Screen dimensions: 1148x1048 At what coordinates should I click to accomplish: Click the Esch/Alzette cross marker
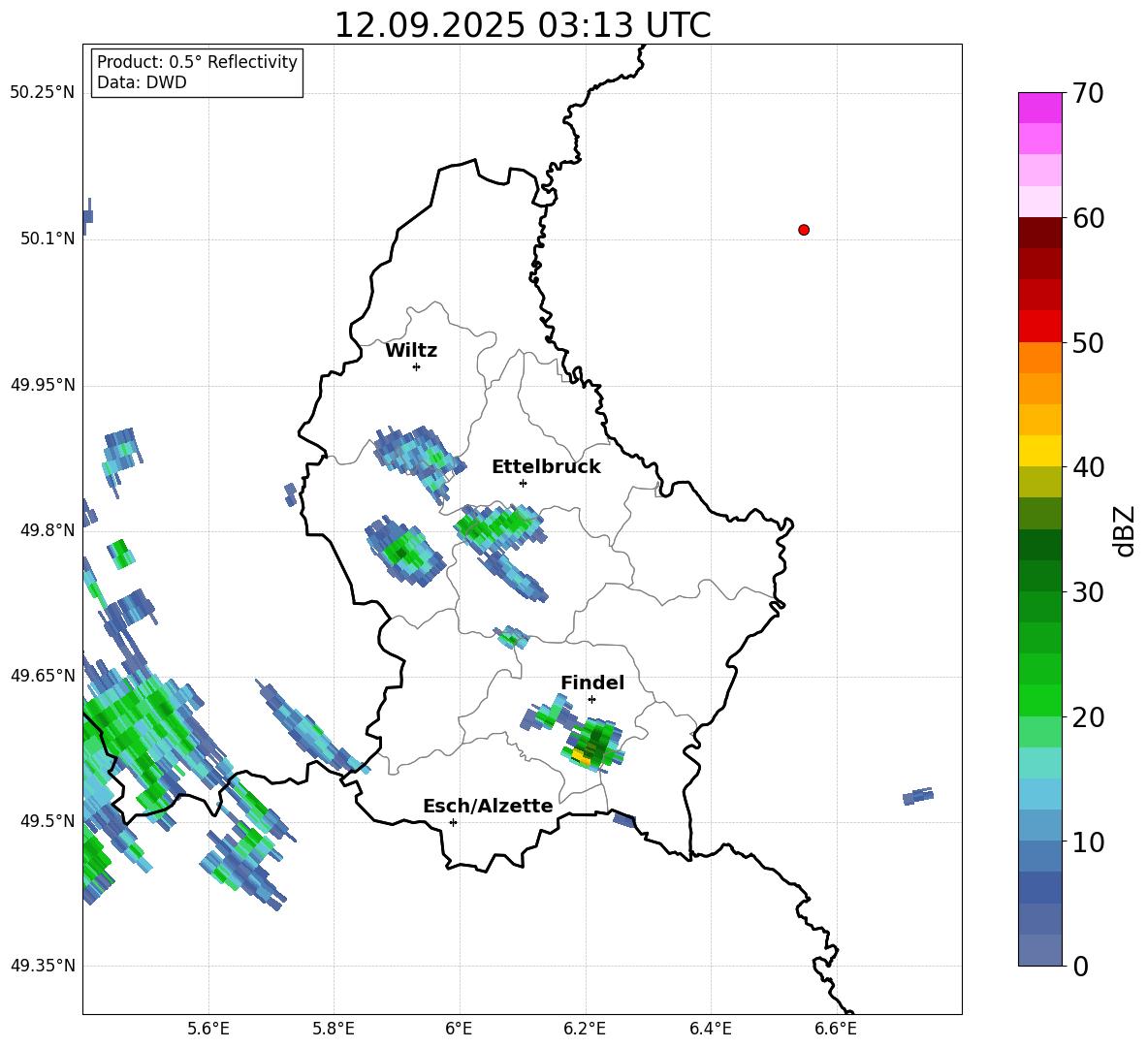pos(453,822)
